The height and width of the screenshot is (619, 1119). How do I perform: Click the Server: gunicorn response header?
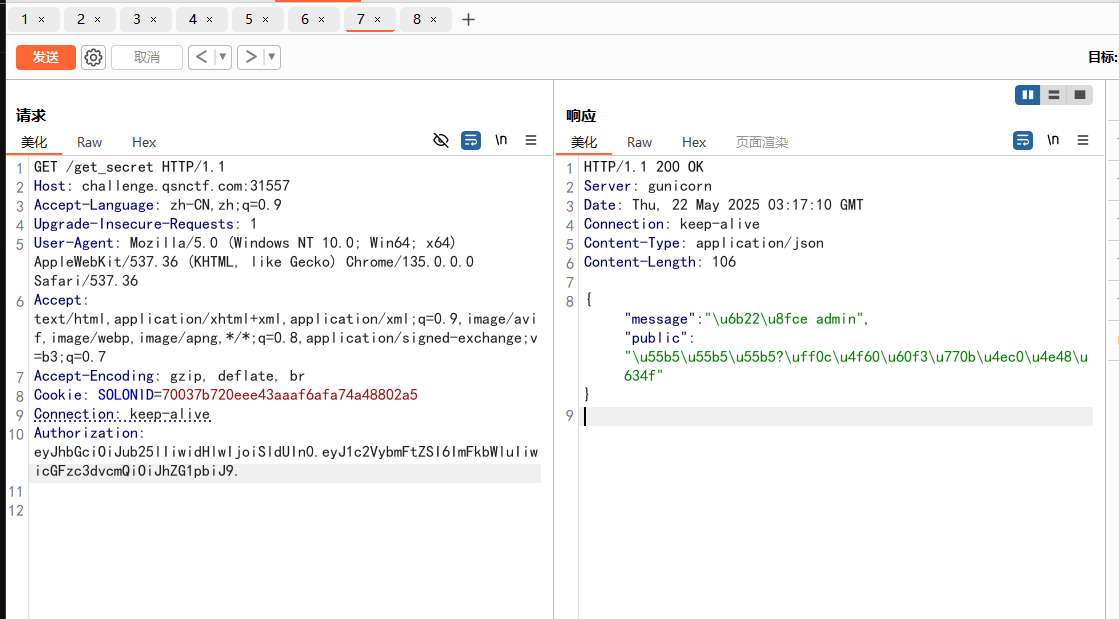648,186
